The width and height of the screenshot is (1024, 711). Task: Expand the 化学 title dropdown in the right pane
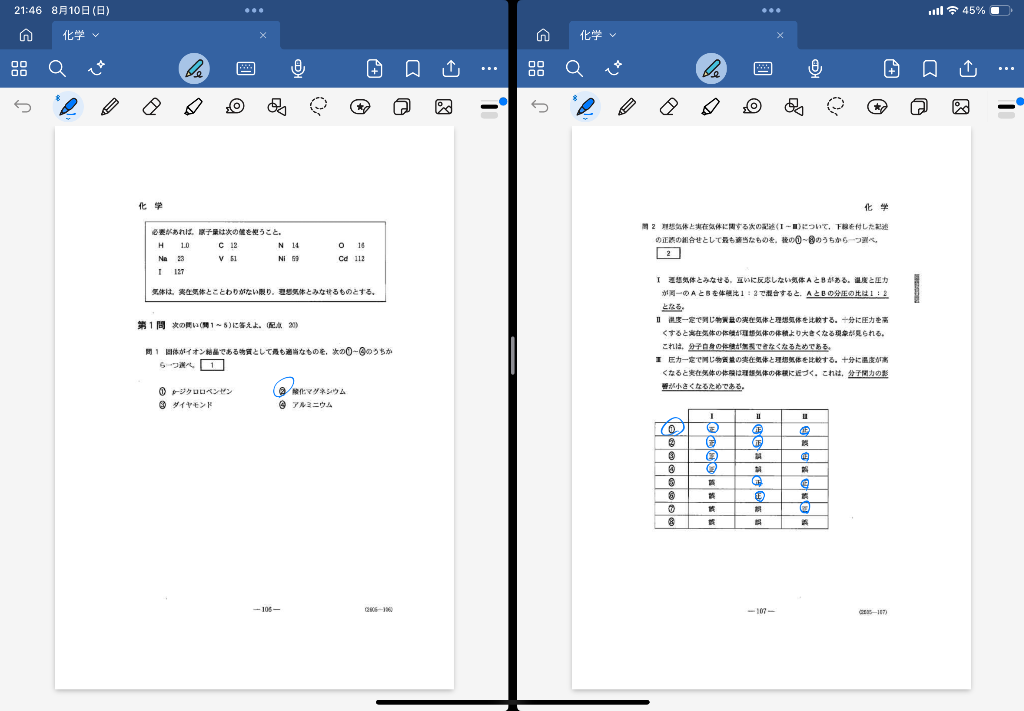point(613,35)
